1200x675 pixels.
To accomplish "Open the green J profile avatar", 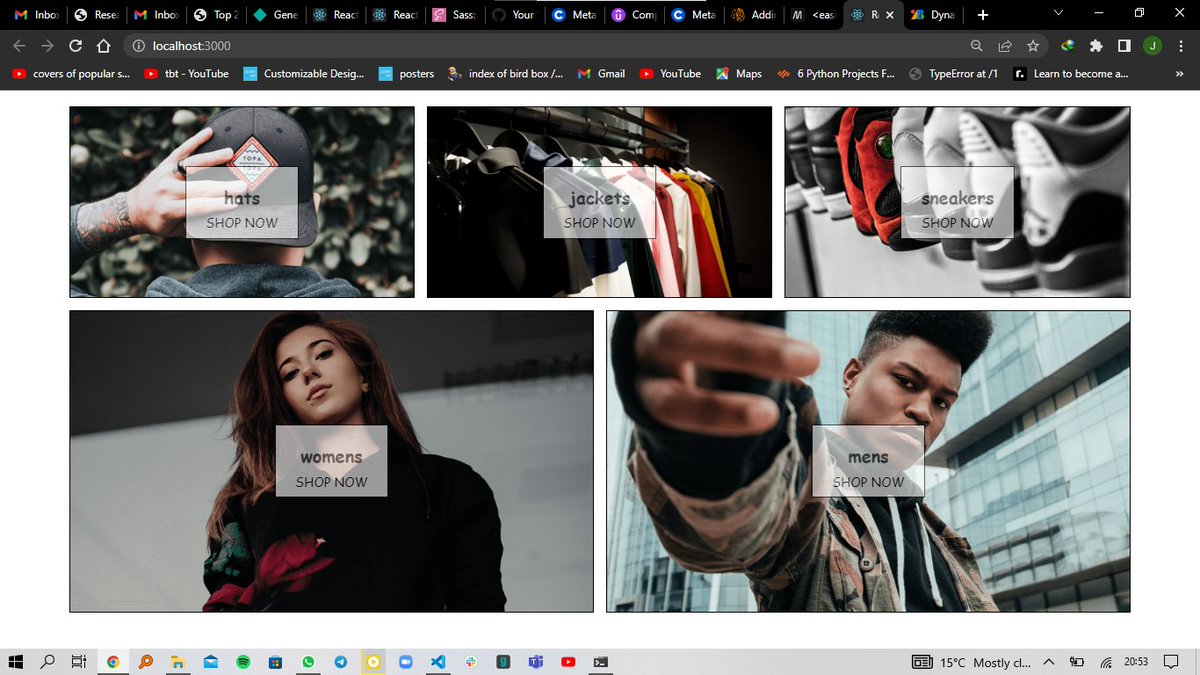I will tap(1152, 45).
